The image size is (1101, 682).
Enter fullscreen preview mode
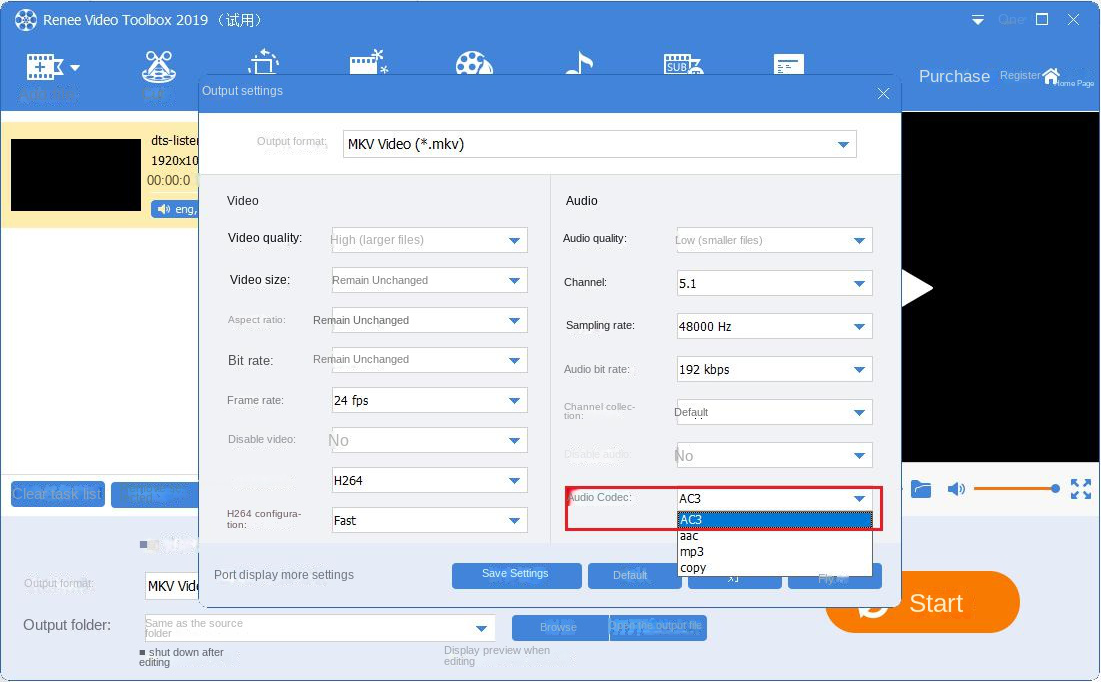pyautogui.click(x=1081, y=488)
